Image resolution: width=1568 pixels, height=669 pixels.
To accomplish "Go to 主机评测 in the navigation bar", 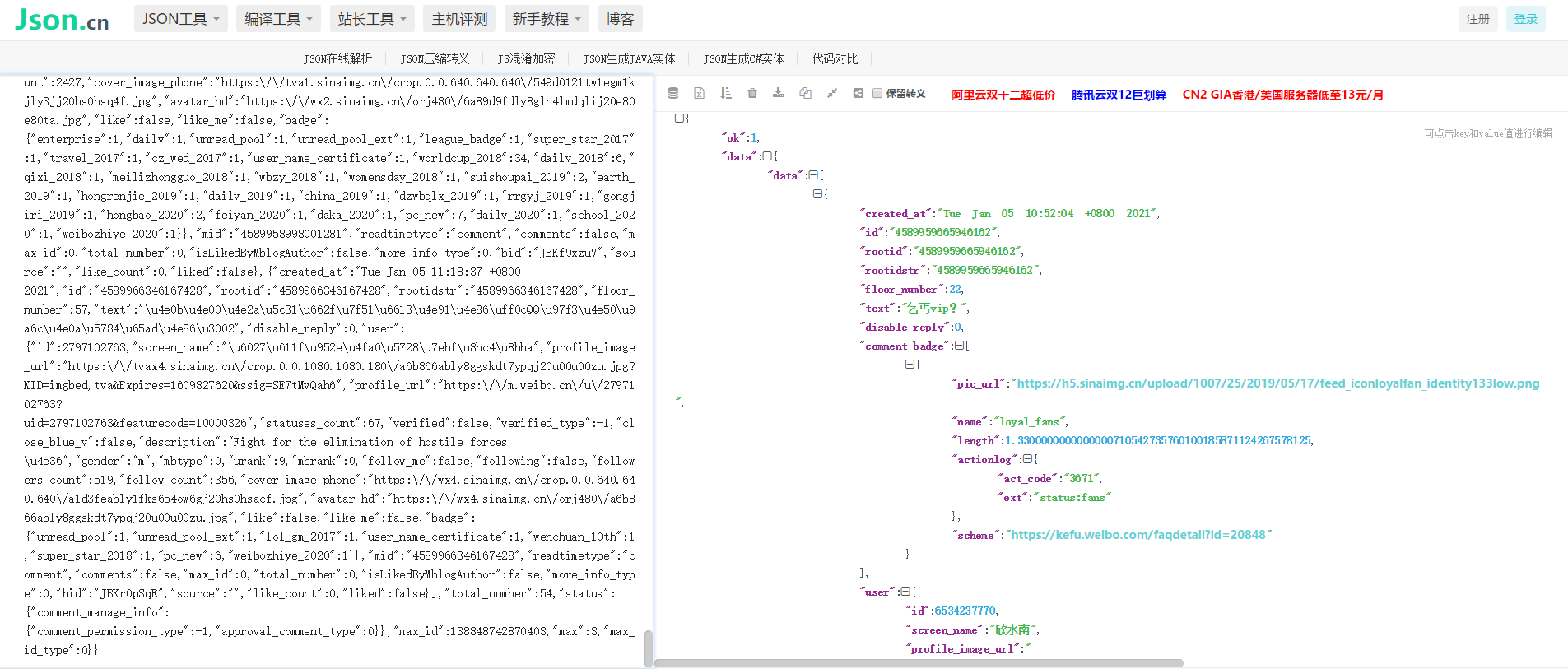I will (460, 19).
